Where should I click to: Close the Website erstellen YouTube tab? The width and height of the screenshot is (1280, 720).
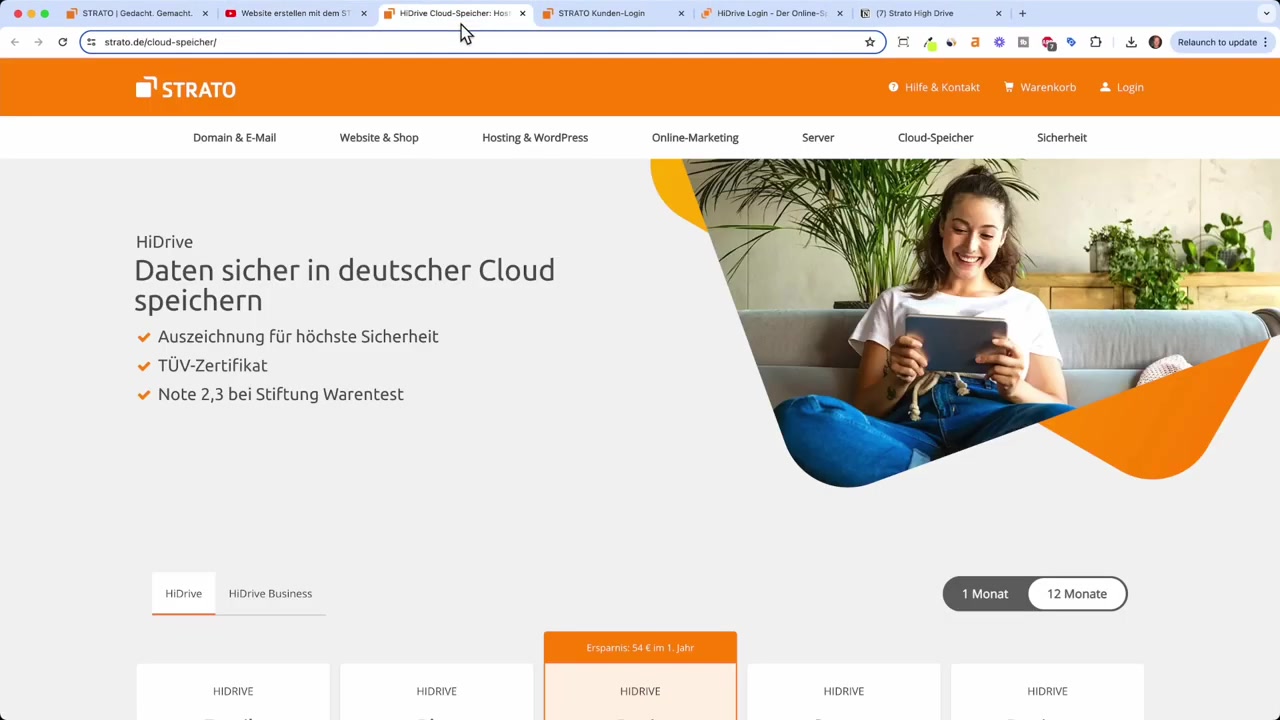coord(363,13)
